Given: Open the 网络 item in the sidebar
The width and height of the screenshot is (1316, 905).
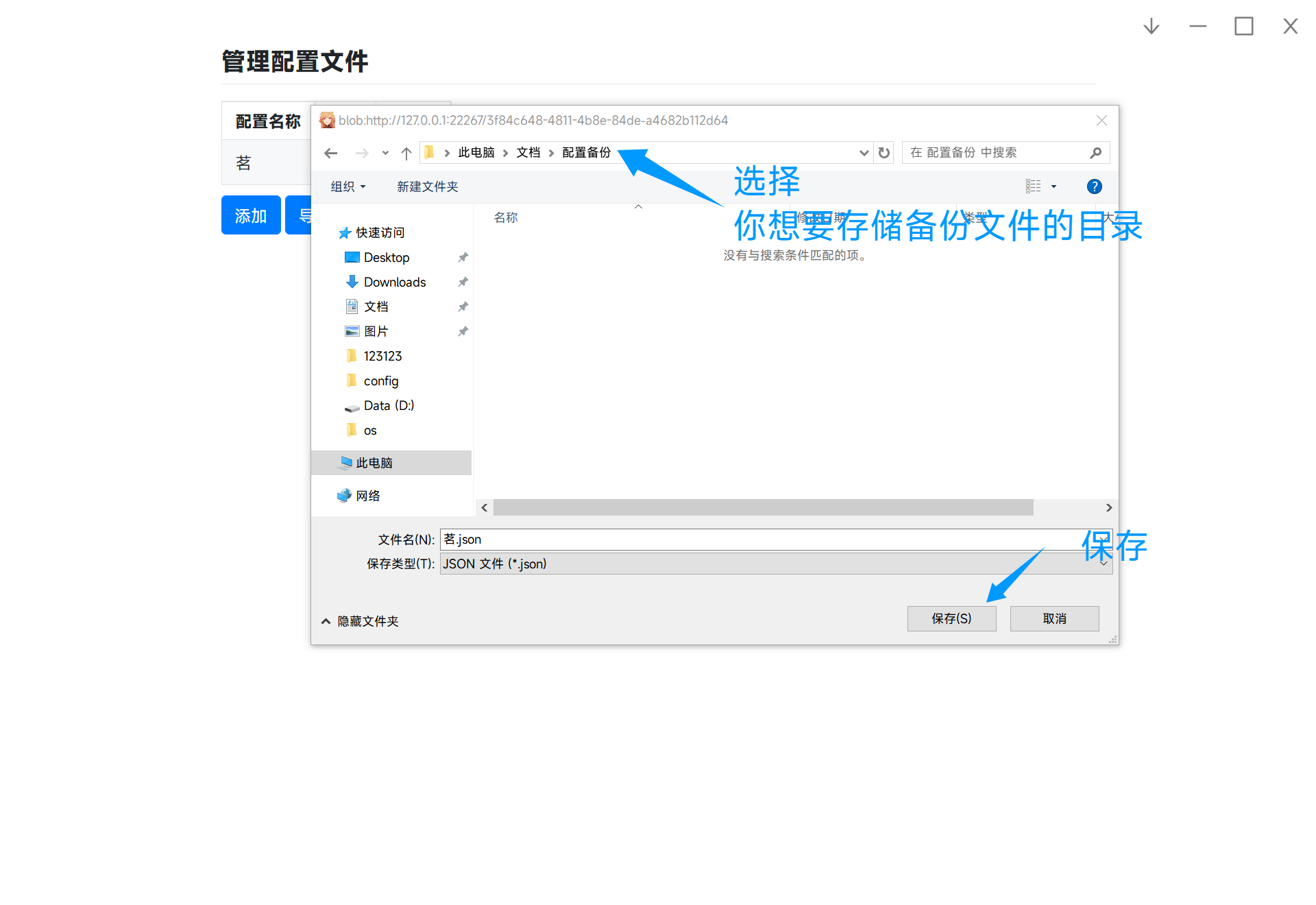Looking at the screenshot, I should (368, 495).
